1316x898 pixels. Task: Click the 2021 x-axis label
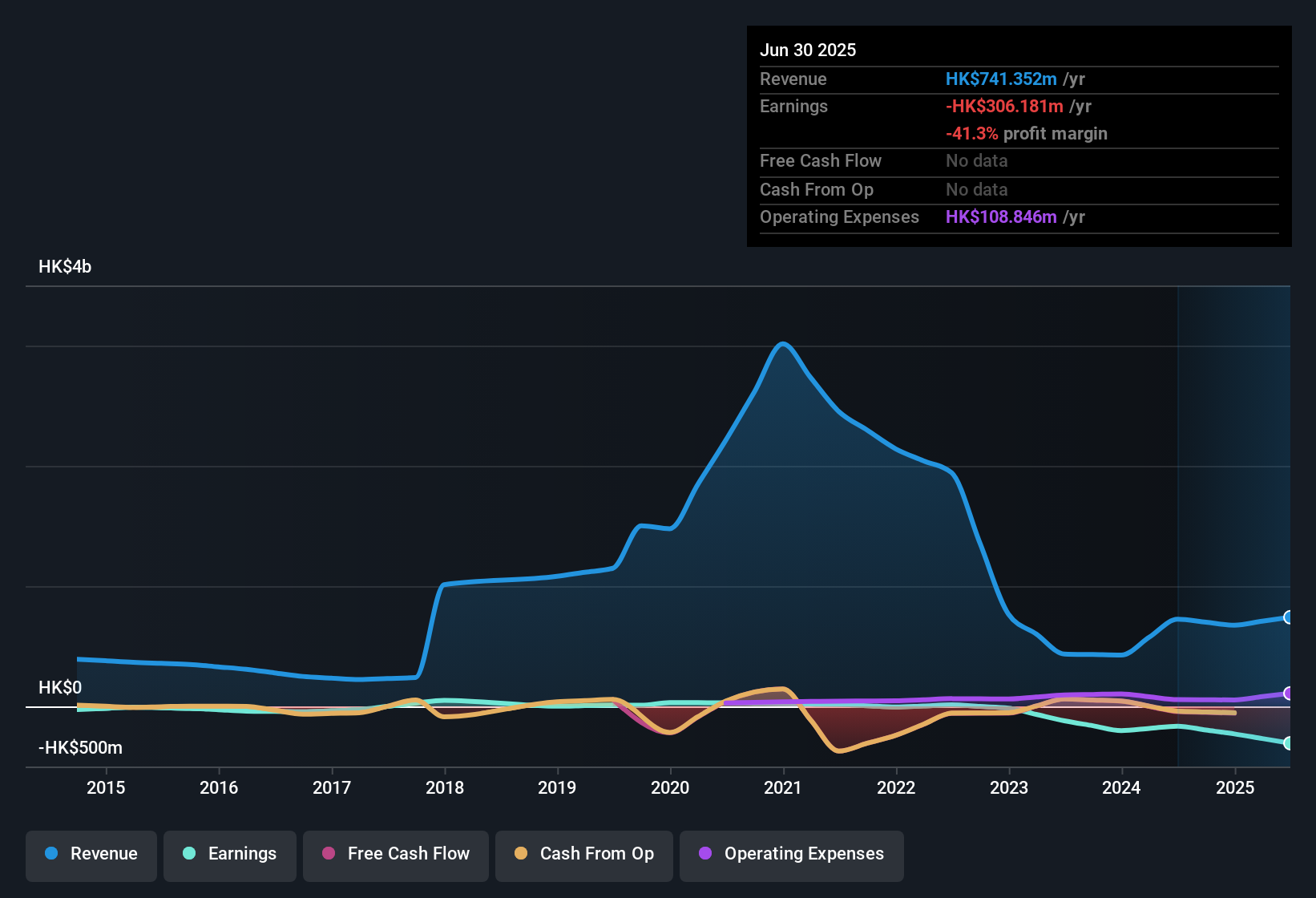783,787
